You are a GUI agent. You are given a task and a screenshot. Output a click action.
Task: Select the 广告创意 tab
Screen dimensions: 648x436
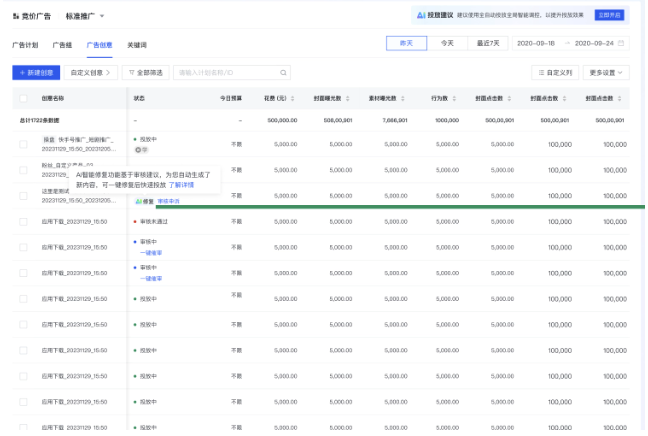click(99, 45)
